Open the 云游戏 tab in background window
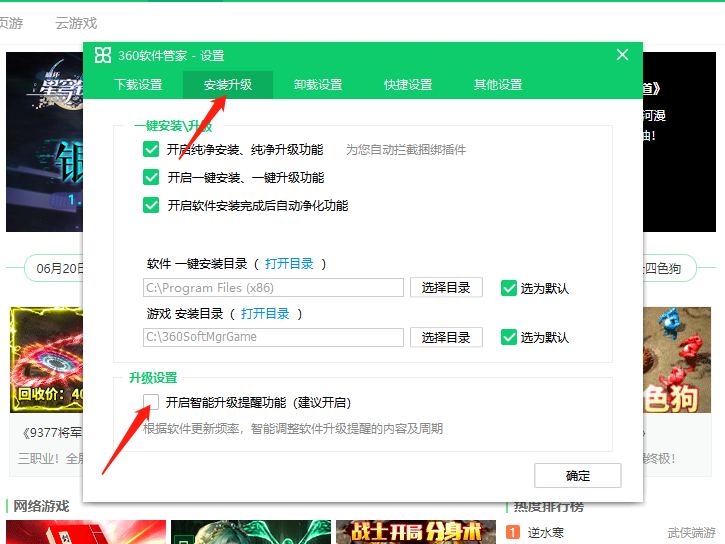Viewport: 725px width, 544px height. 76,23
